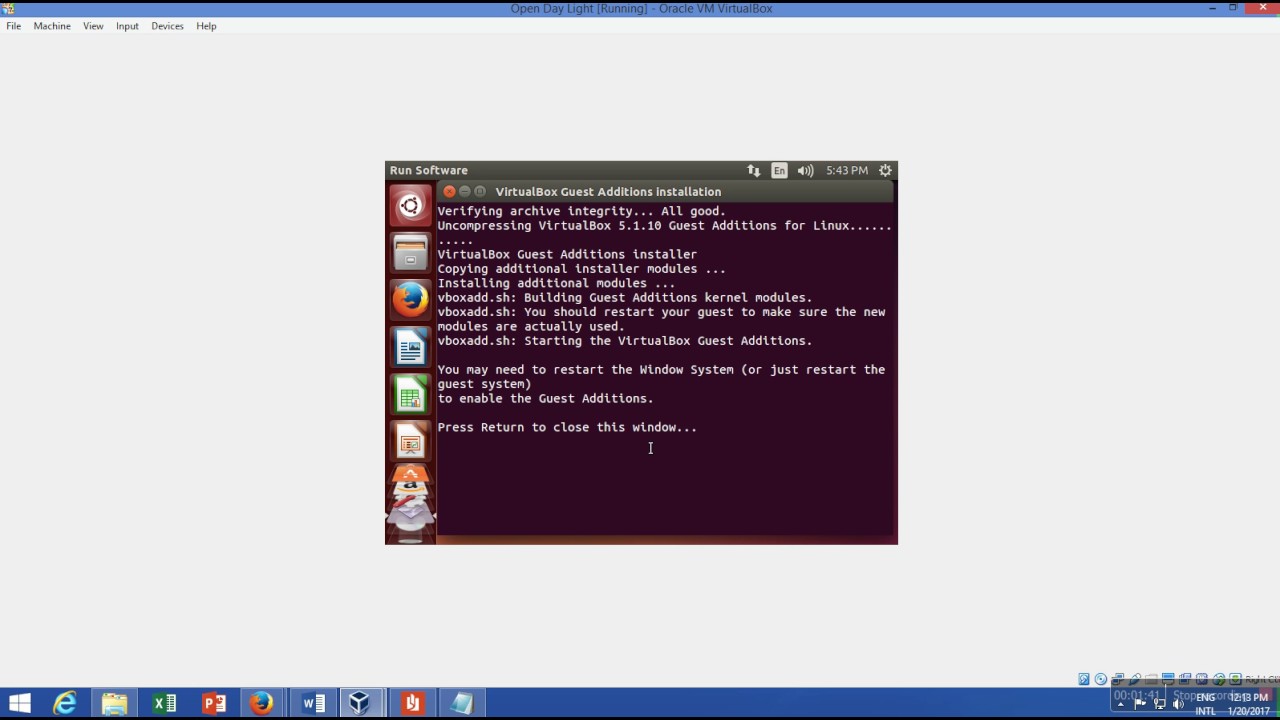Click the 'Run Software' panel title
Screen dimensions: 1280x720
click(429, 170)
